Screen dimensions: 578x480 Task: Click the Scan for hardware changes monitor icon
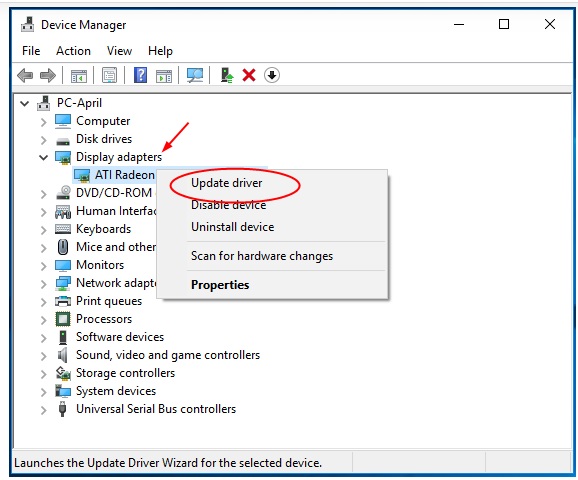195,76
